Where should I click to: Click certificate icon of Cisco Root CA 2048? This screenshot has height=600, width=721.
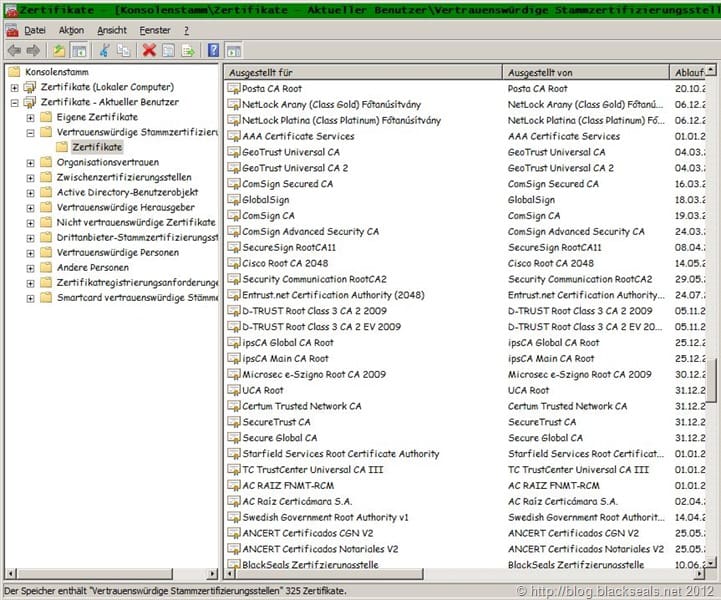coord(234,263)
